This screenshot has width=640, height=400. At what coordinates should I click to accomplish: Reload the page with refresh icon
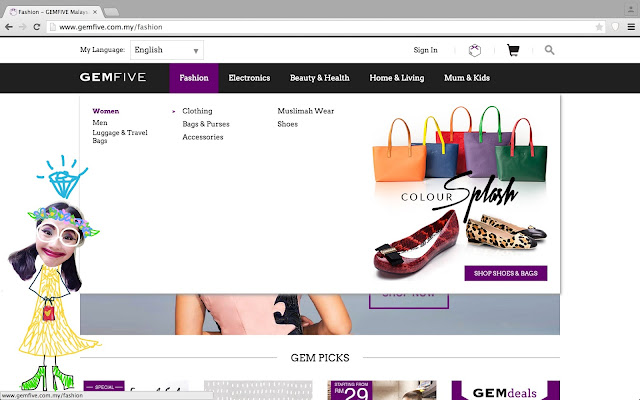pyautogui.click(x=37, y=27)
